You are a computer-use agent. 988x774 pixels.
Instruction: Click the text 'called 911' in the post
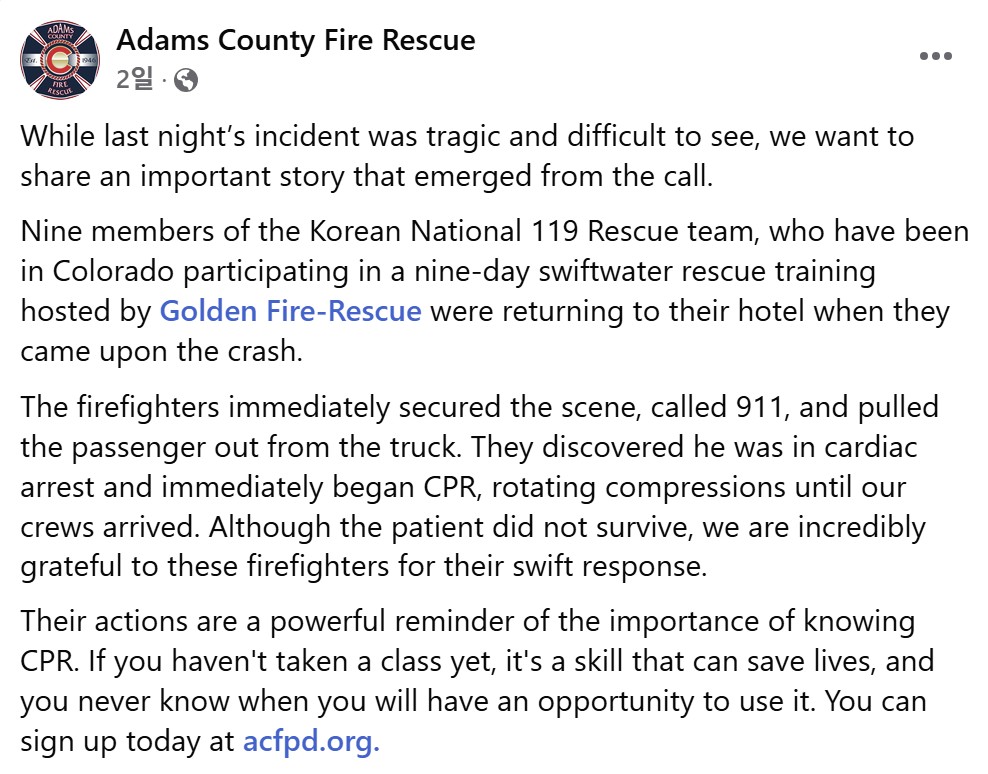point(717,407)
